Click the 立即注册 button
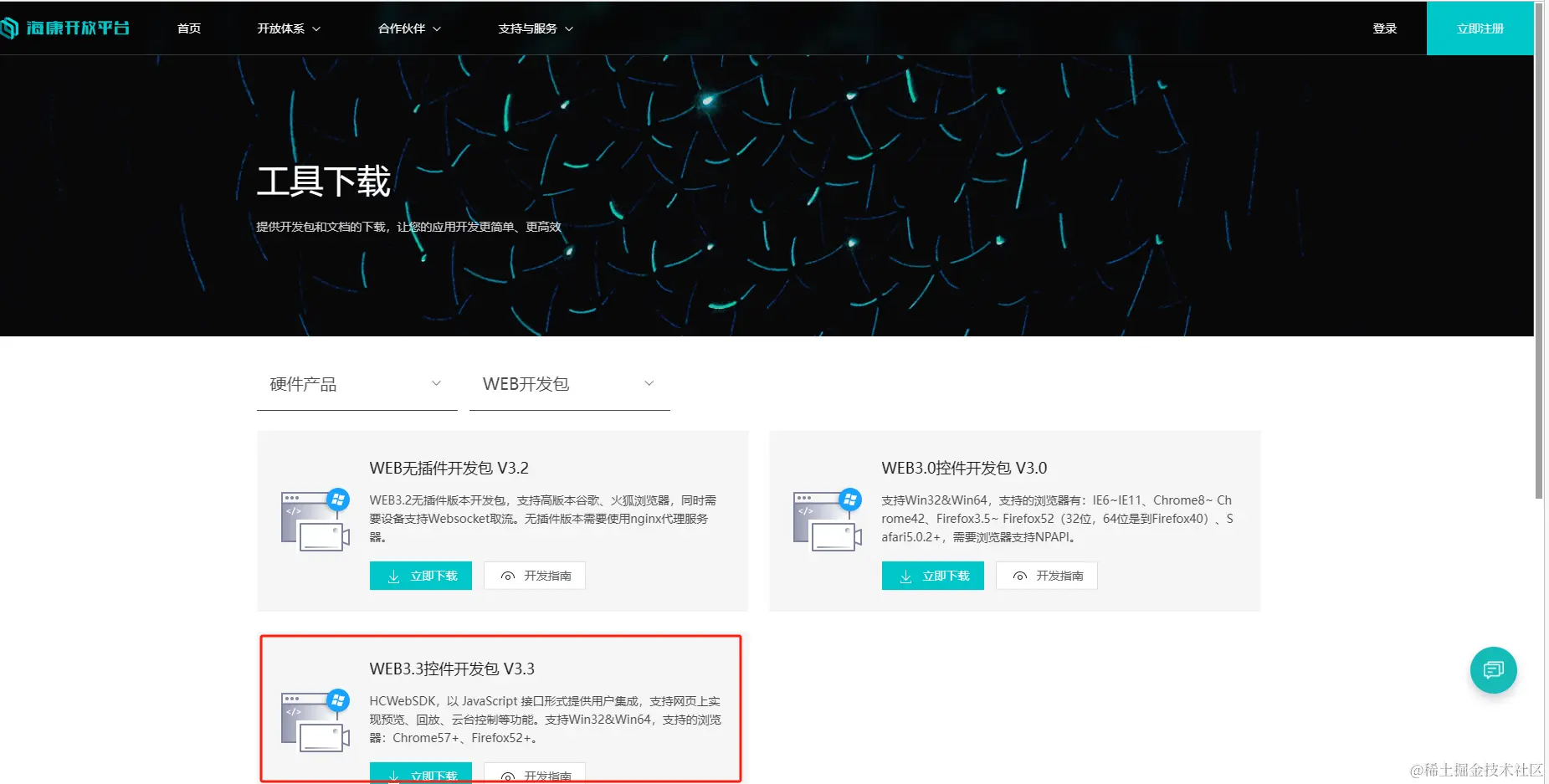This screenshot has height=784, width=1549. tap(1480, 28)
